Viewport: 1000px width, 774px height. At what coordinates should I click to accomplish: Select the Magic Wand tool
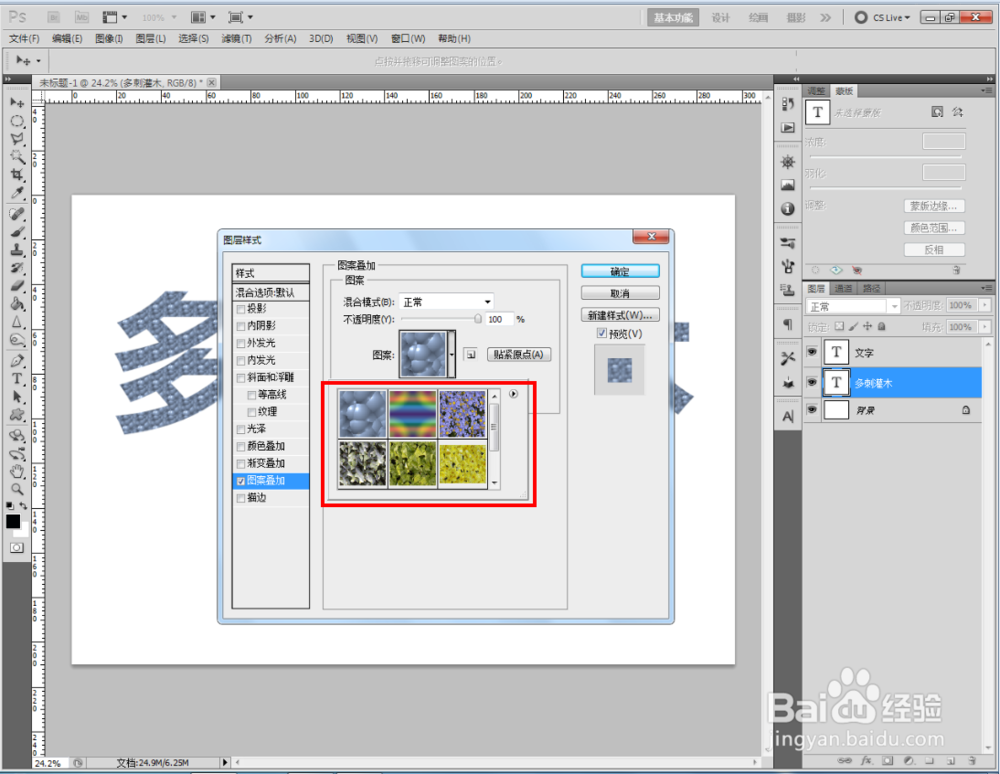(x=17, y=156)
